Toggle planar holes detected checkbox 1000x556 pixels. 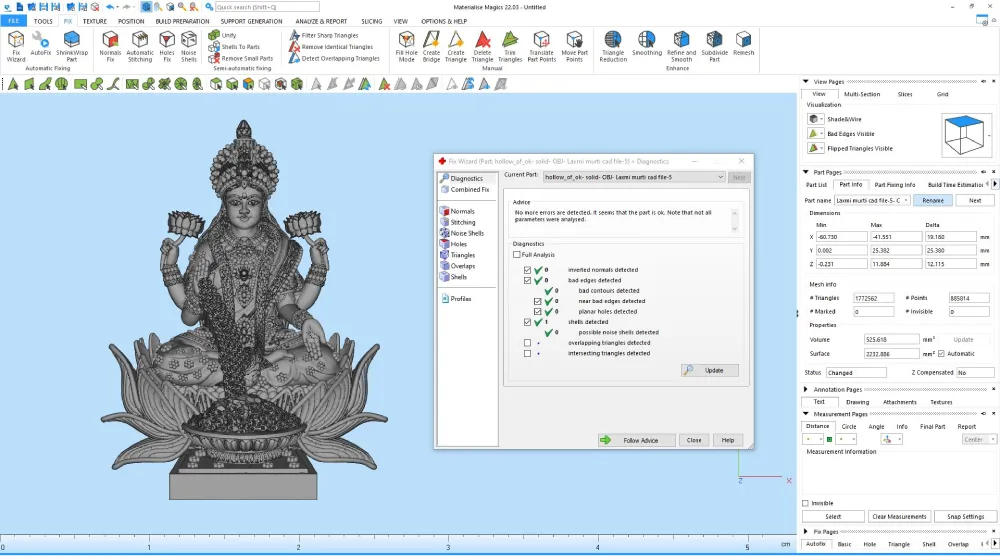pyautogui.click(x=538, y=311)
